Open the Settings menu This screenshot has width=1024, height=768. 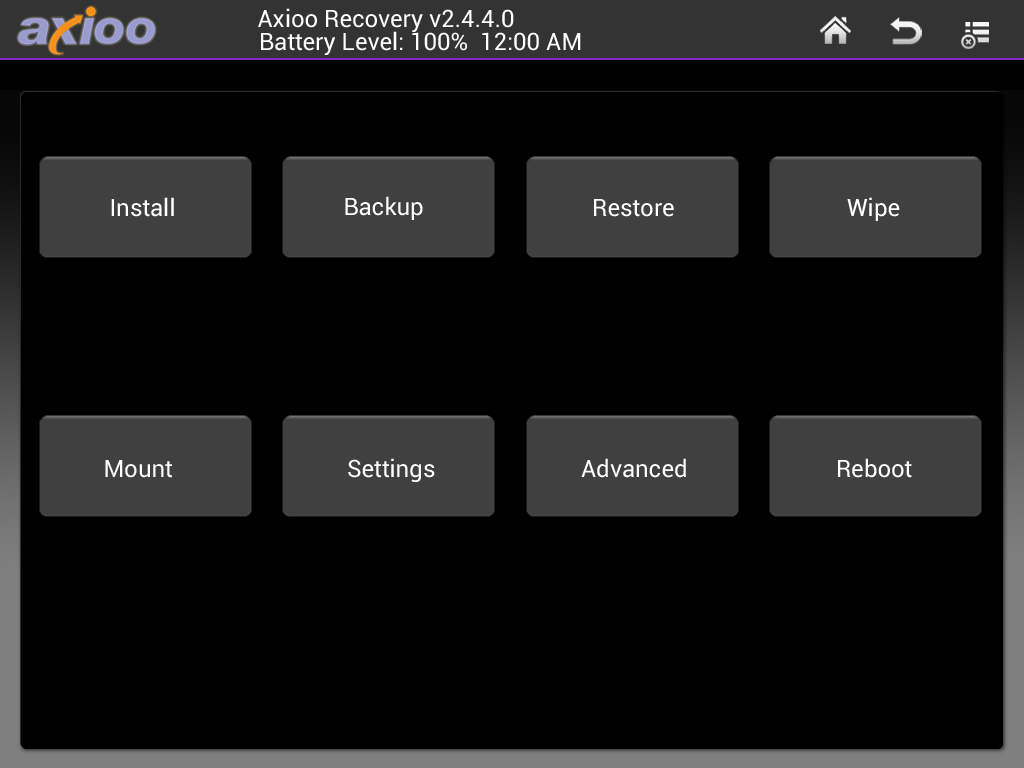pyautogui.click(x=389, y=466)
